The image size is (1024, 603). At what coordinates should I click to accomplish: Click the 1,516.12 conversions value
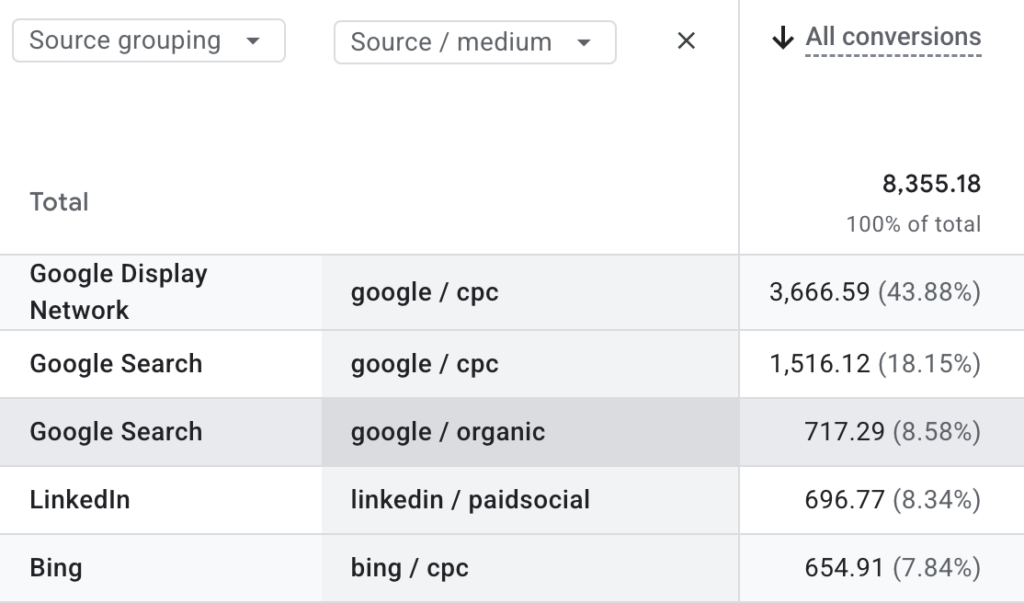click(820, 364)
